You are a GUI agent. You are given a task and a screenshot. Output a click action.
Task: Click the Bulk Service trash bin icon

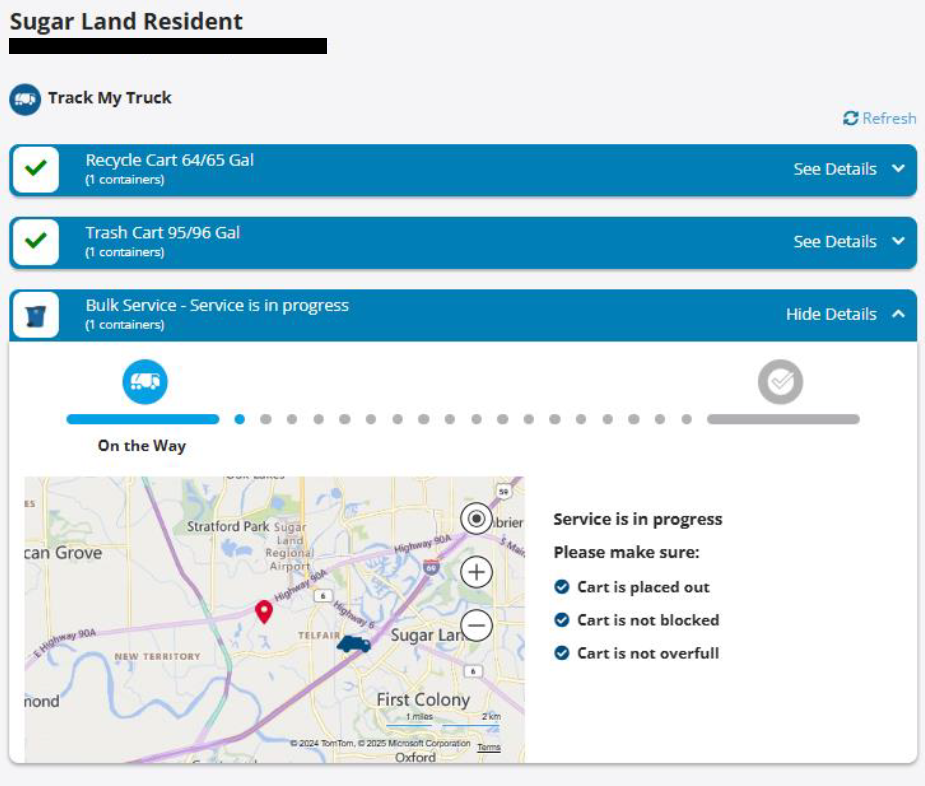(38, 313)
